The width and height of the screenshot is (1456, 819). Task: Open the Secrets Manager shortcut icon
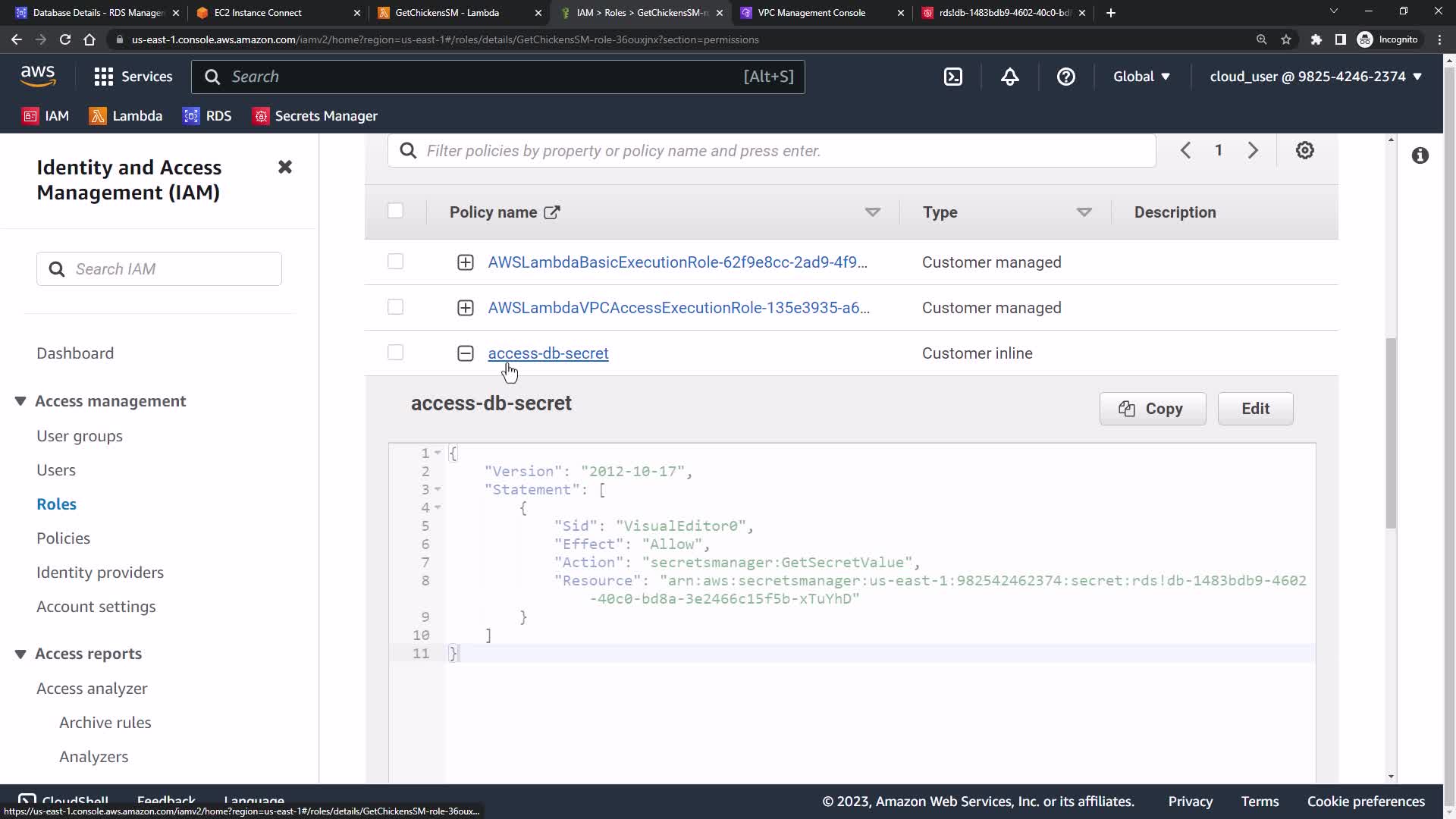pyautogui.click(x=261, y=116)
